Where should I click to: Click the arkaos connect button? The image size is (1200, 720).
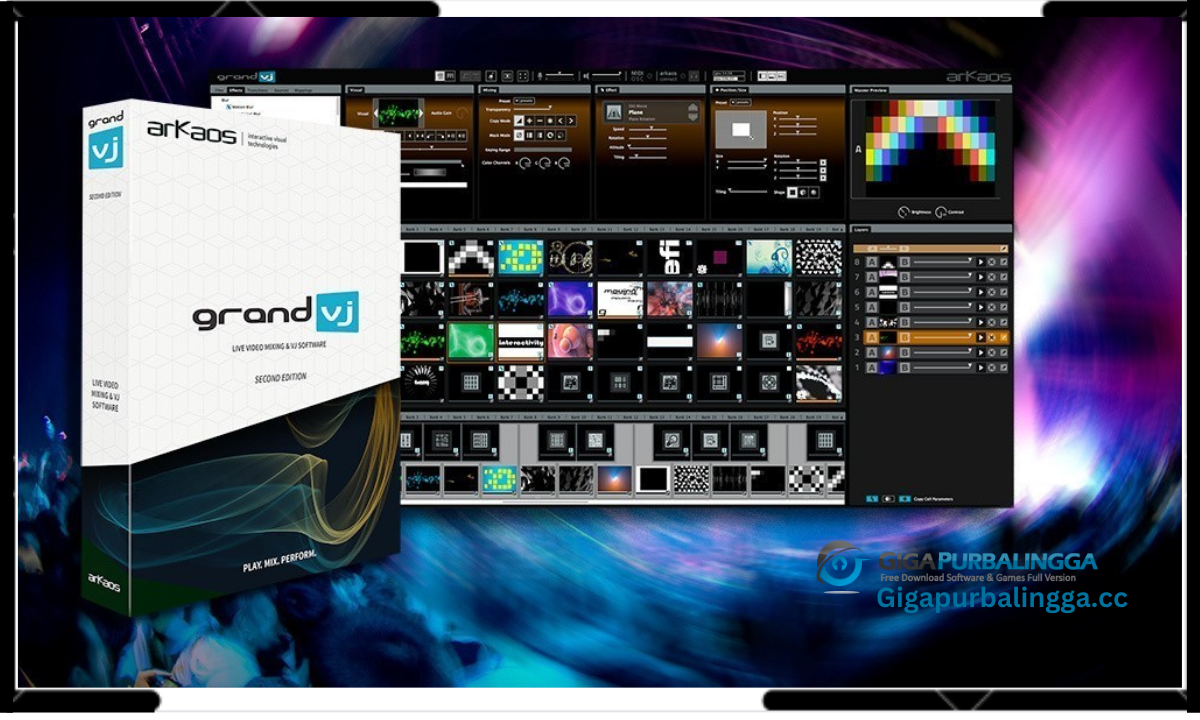point(668,76)
